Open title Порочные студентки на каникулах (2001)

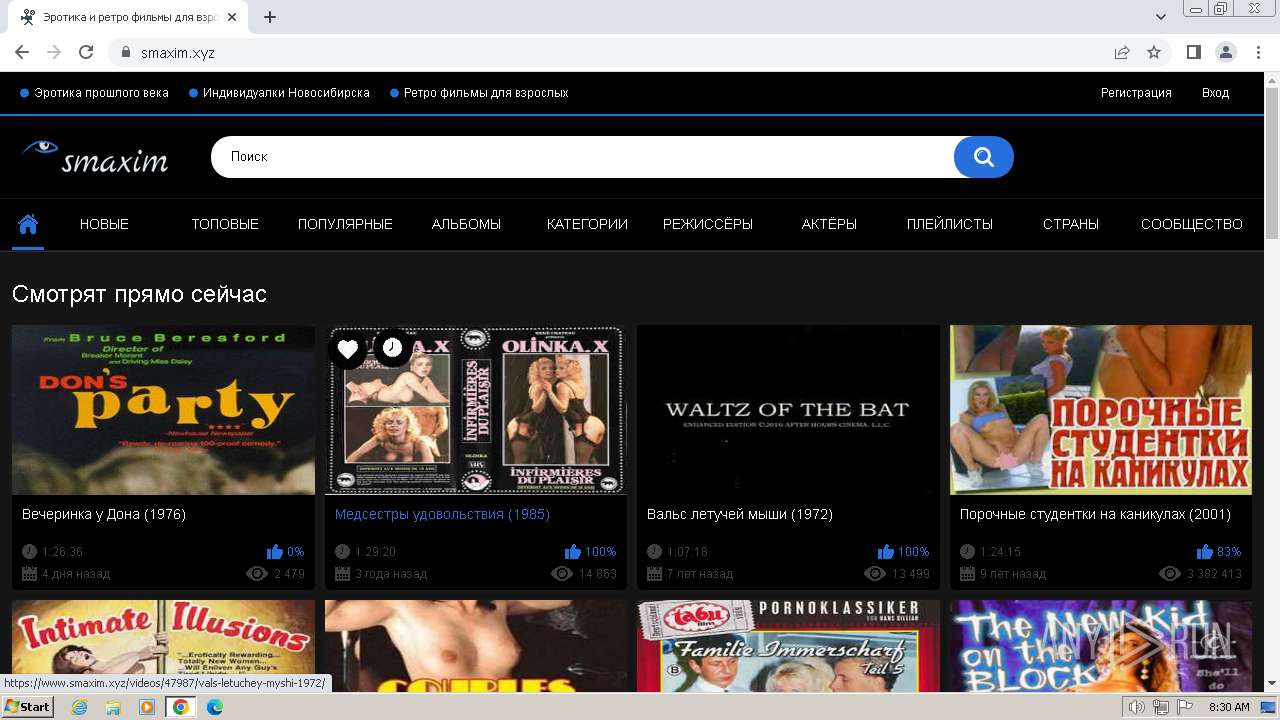1095,514
